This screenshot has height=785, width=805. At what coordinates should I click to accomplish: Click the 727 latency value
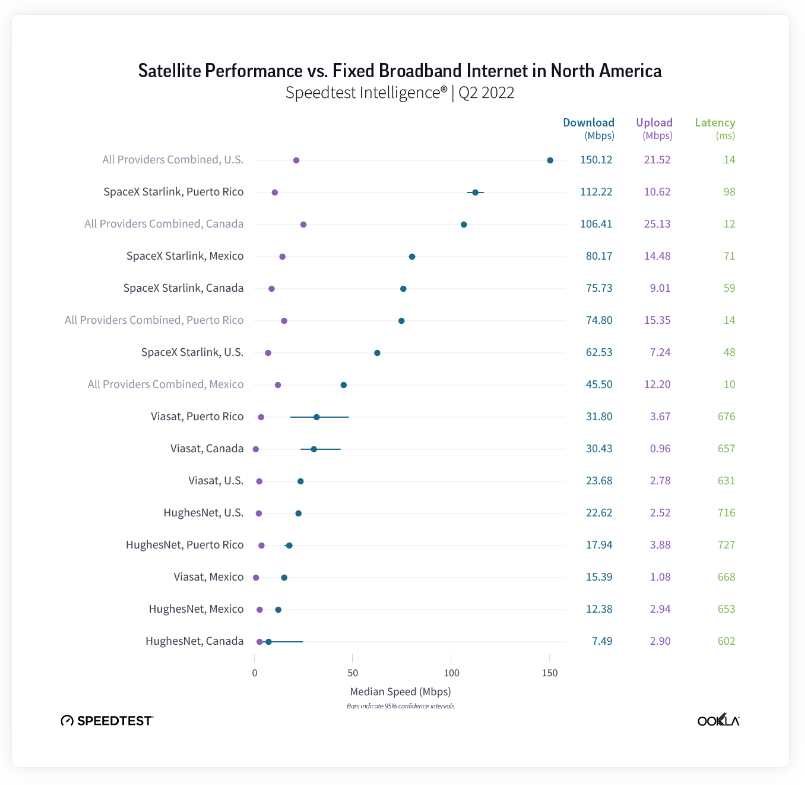725,545
